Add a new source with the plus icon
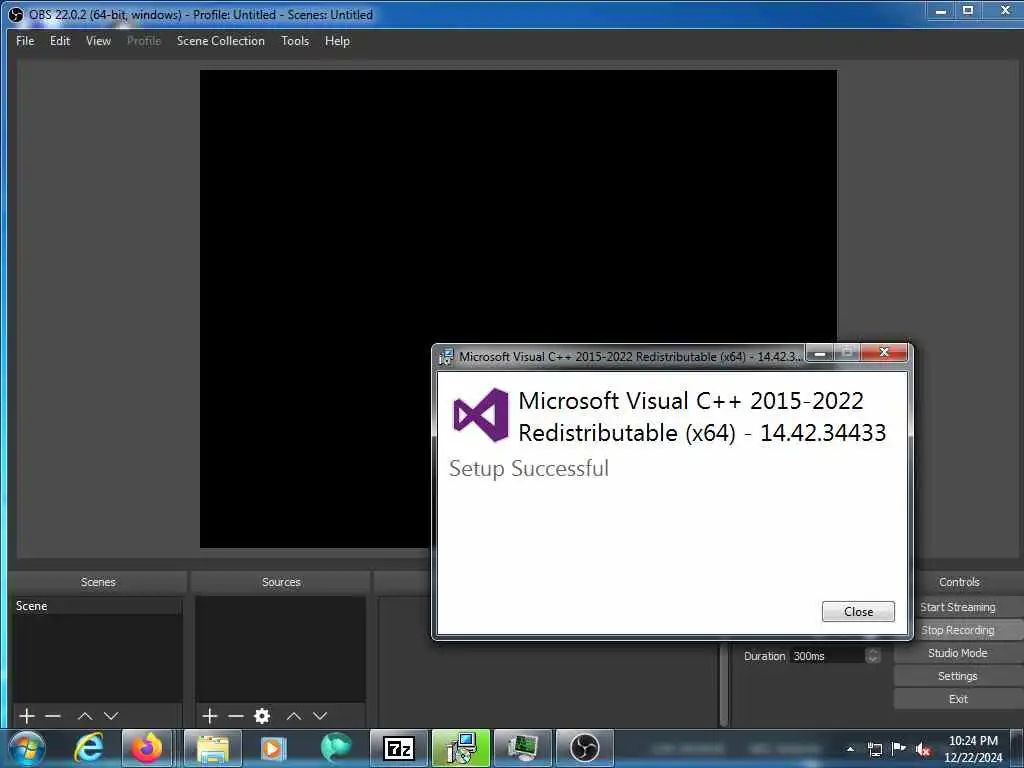The image size is (1024, 768). [x=210, y=716]
